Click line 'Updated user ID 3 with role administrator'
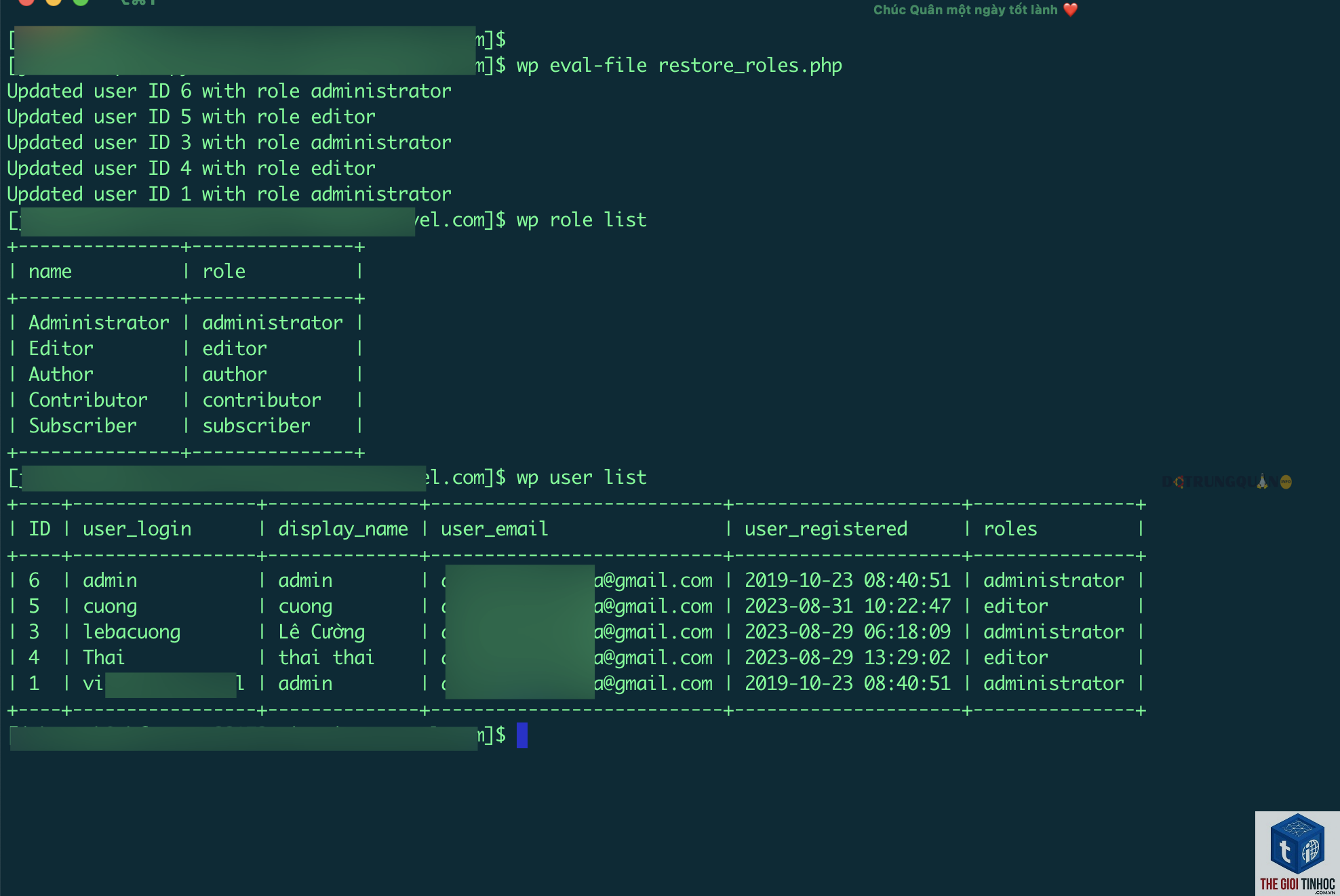Viewport: 1340px width, 896px height. [x=229, y=142]
